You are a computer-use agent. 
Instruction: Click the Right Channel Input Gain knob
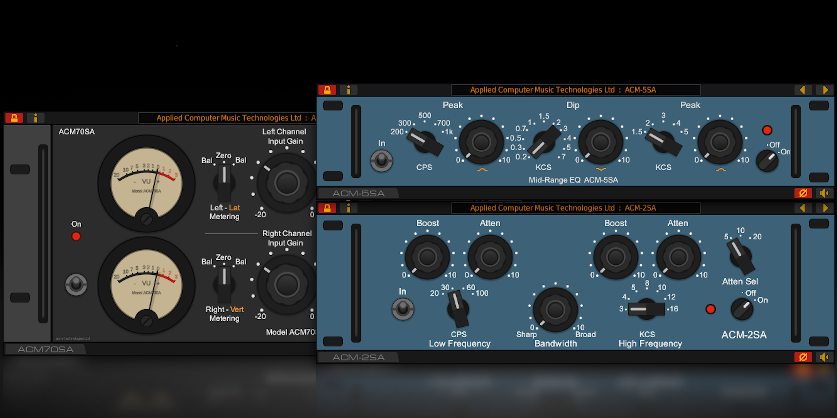pyautogui.click(x=287, y=284)
